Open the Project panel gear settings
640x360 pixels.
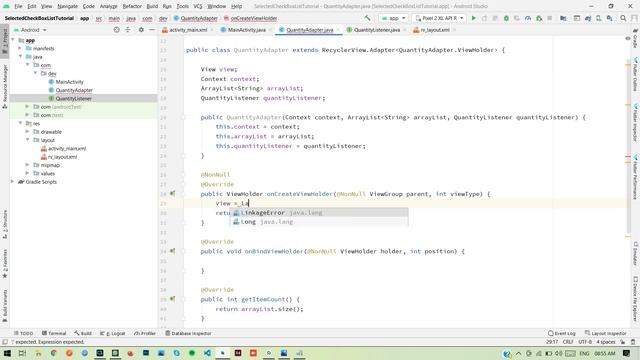141,30
